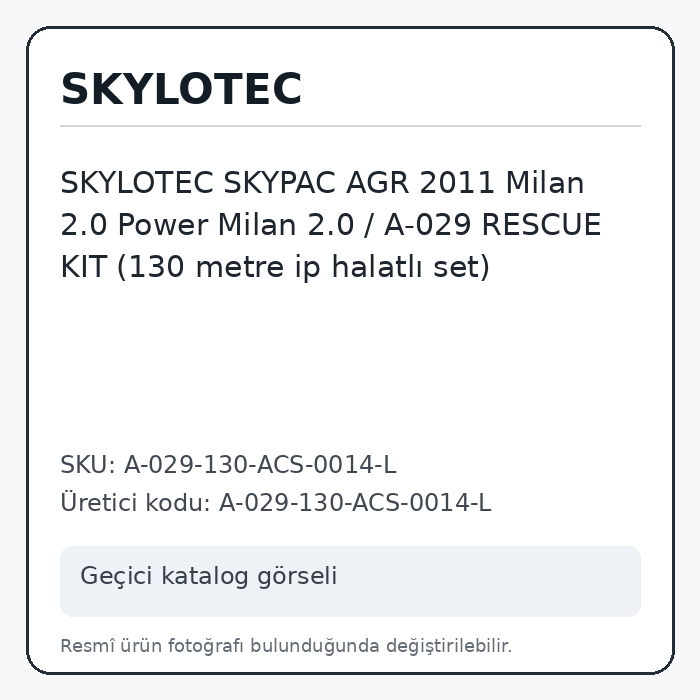Viewport: 700px width, 700px height.
Task: Select the SKU value A-029-130-ACS-0014-L
Action: [260, 465]
